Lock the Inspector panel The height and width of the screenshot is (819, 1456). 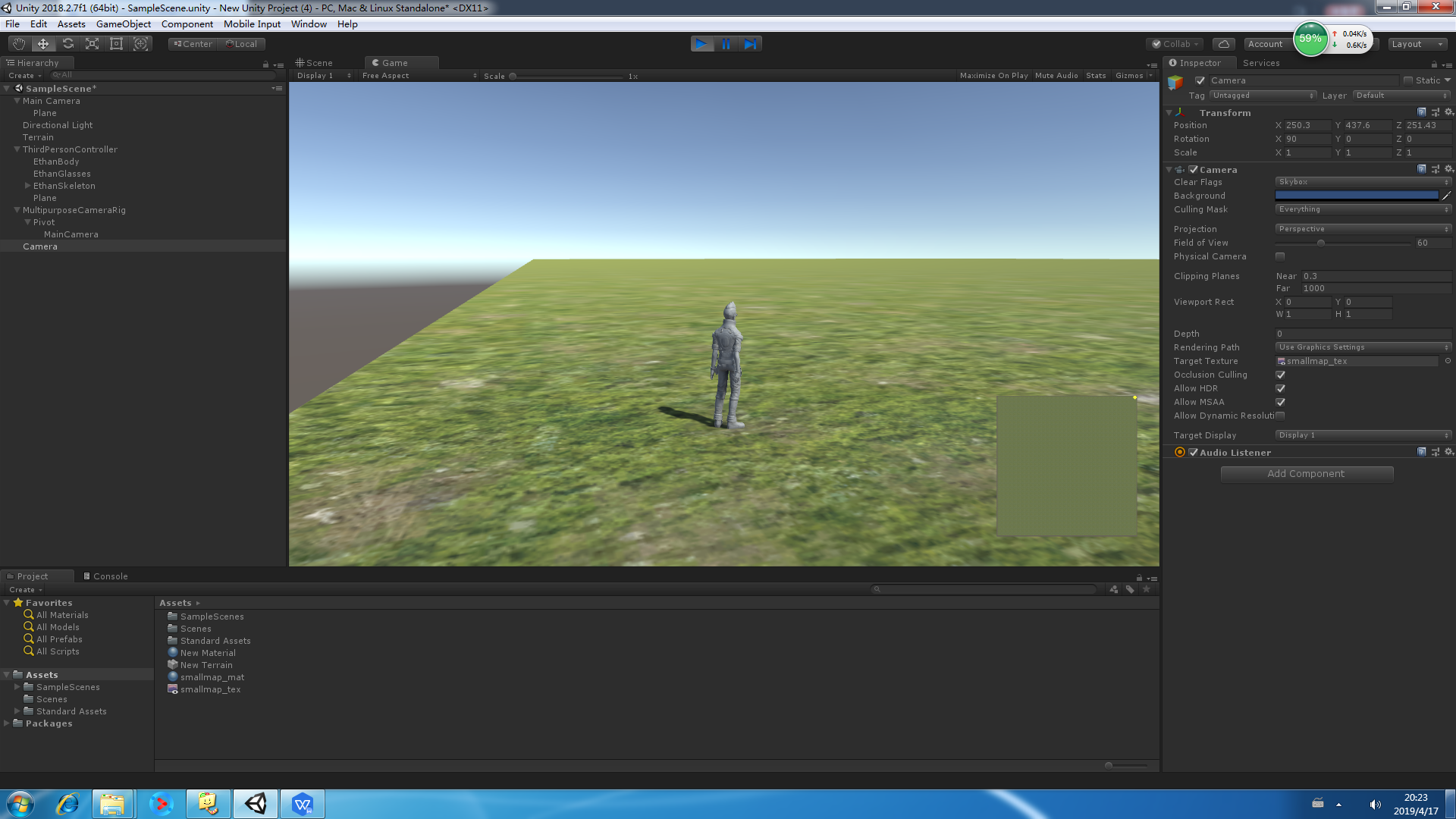pos(1434,64)
